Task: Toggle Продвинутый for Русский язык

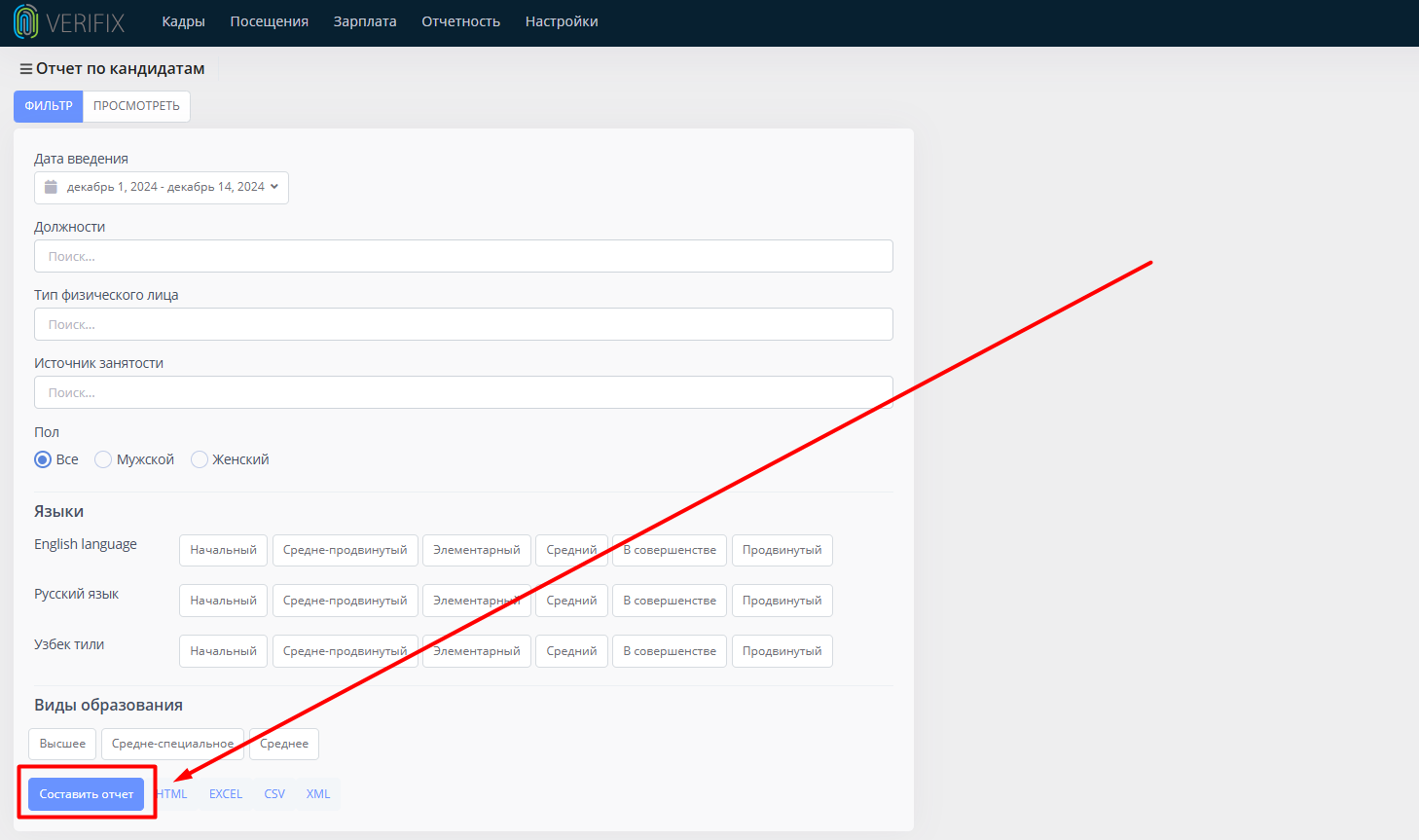Action: coord(782,601)
